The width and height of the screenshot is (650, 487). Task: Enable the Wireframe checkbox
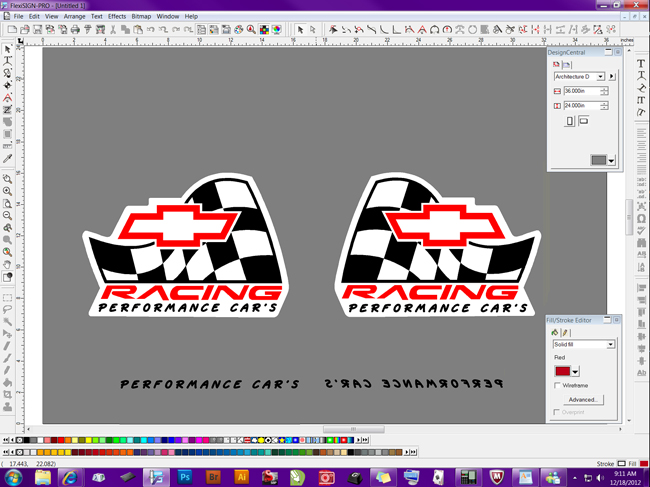click(x=557, y=385)
